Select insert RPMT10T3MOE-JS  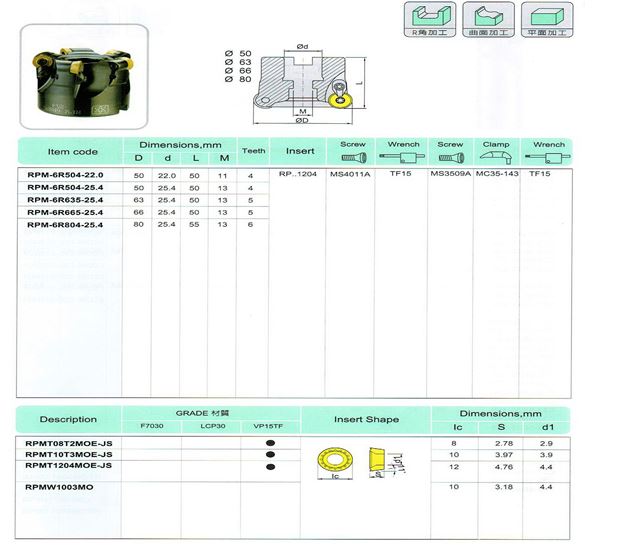coord(69,454)
